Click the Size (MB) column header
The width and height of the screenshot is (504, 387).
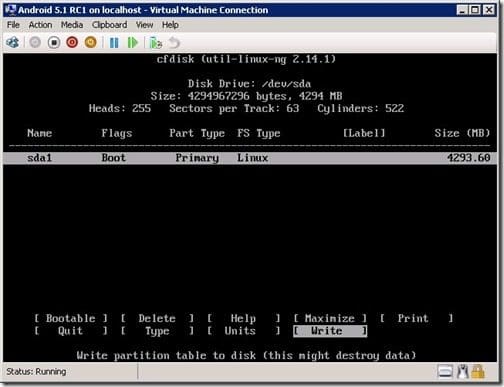tap(462, 133)
